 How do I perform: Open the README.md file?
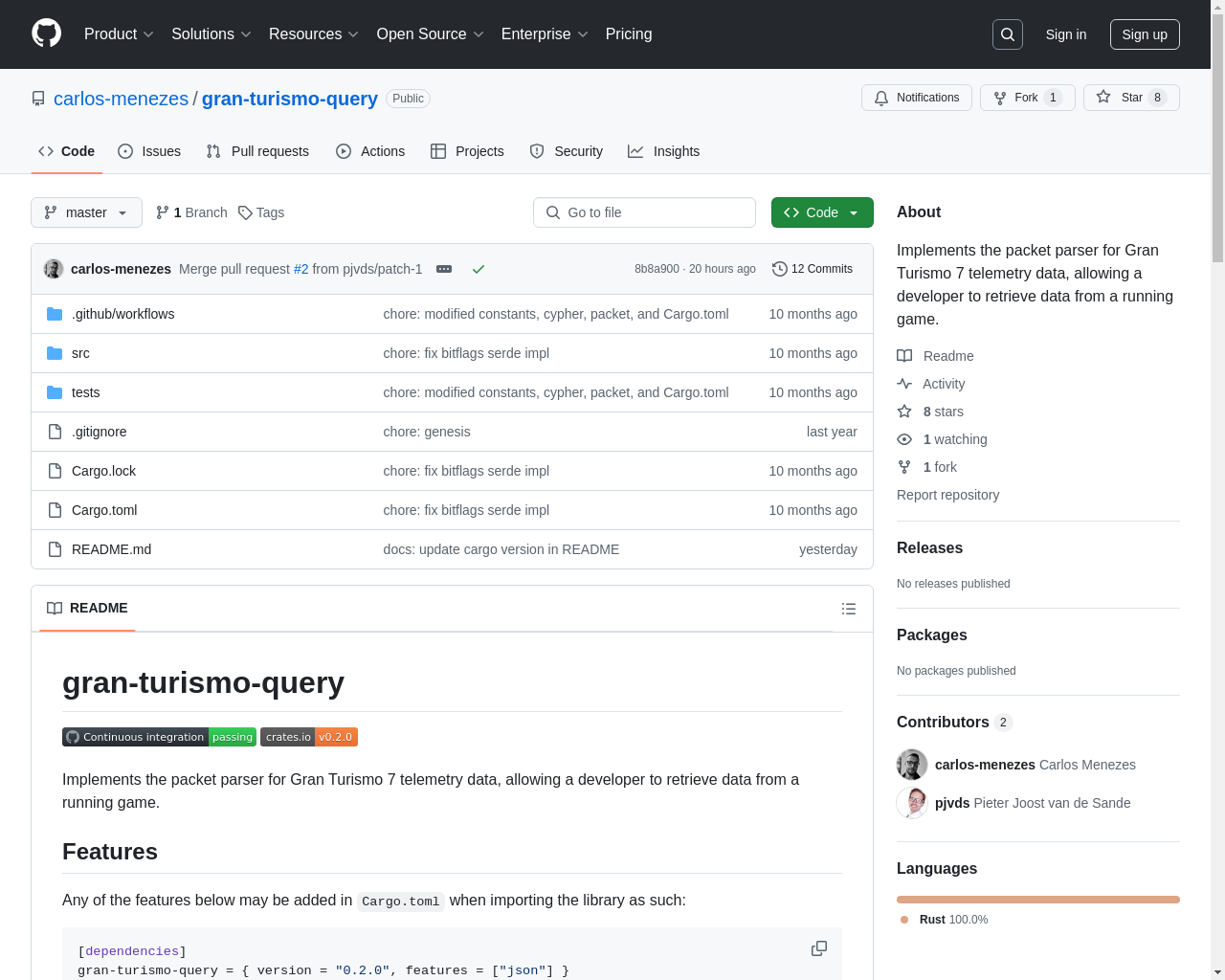111,549
